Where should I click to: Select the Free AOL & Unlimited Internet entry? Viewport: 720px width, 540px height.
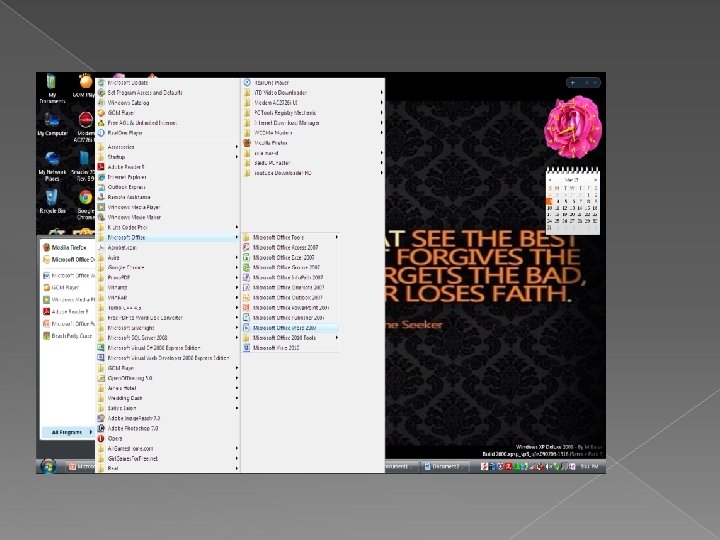click(x=168, y=123)
